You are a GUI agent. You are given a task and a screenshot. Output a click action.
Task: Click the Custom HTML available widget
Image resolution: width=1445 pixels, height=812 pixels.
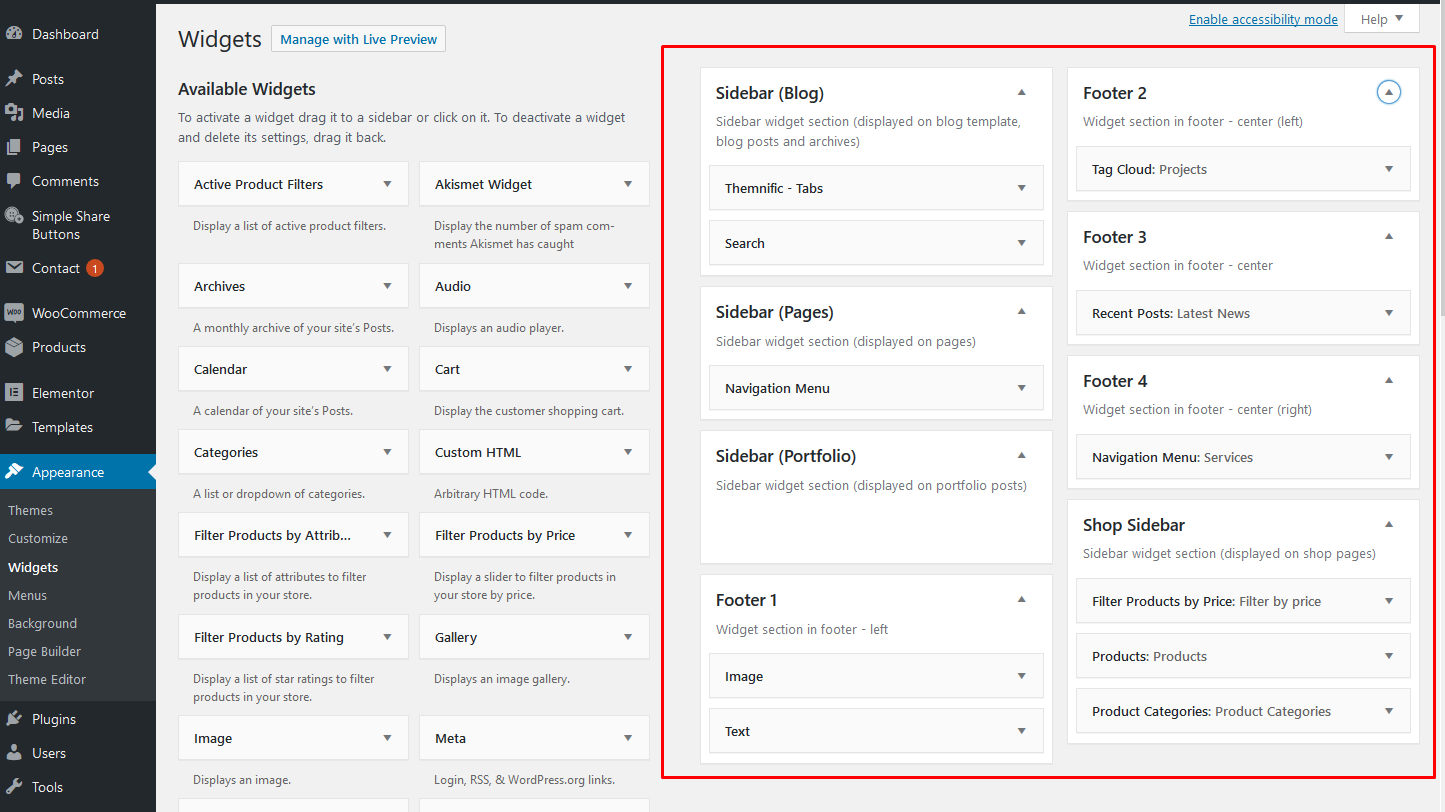coord(534,452)
